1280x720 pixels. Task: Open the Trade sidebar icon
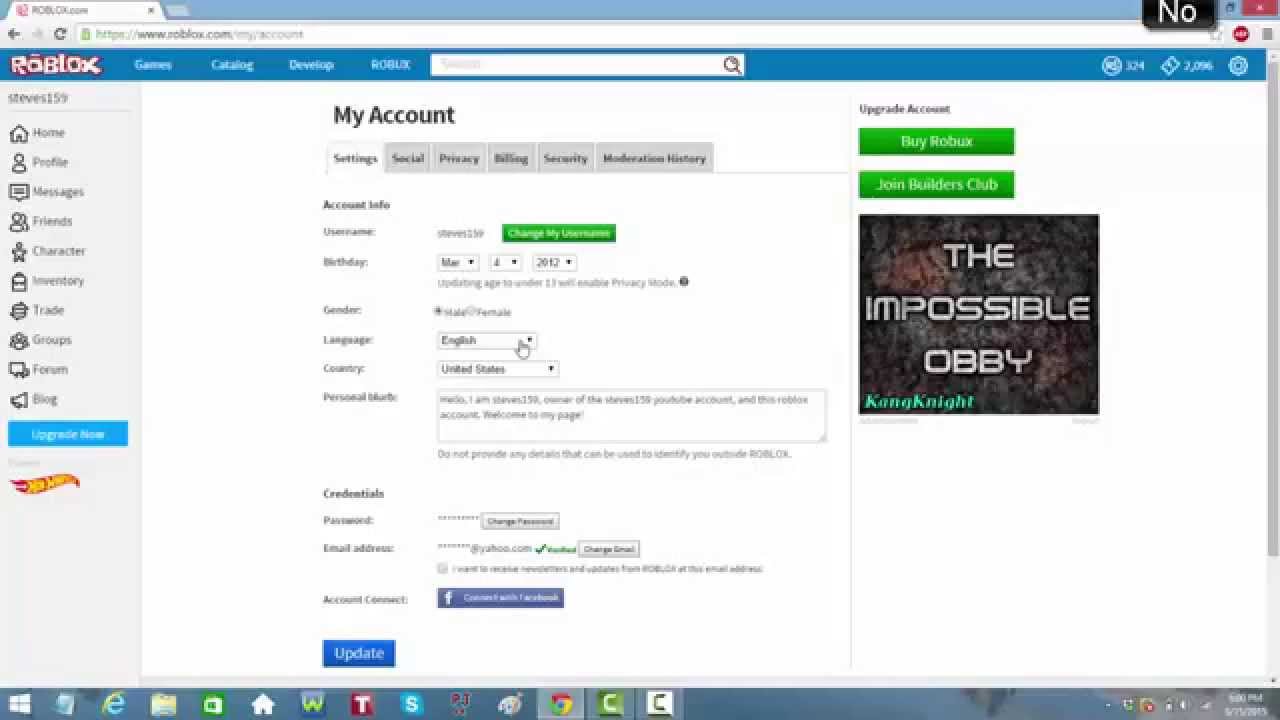click(x=18, y=310)
